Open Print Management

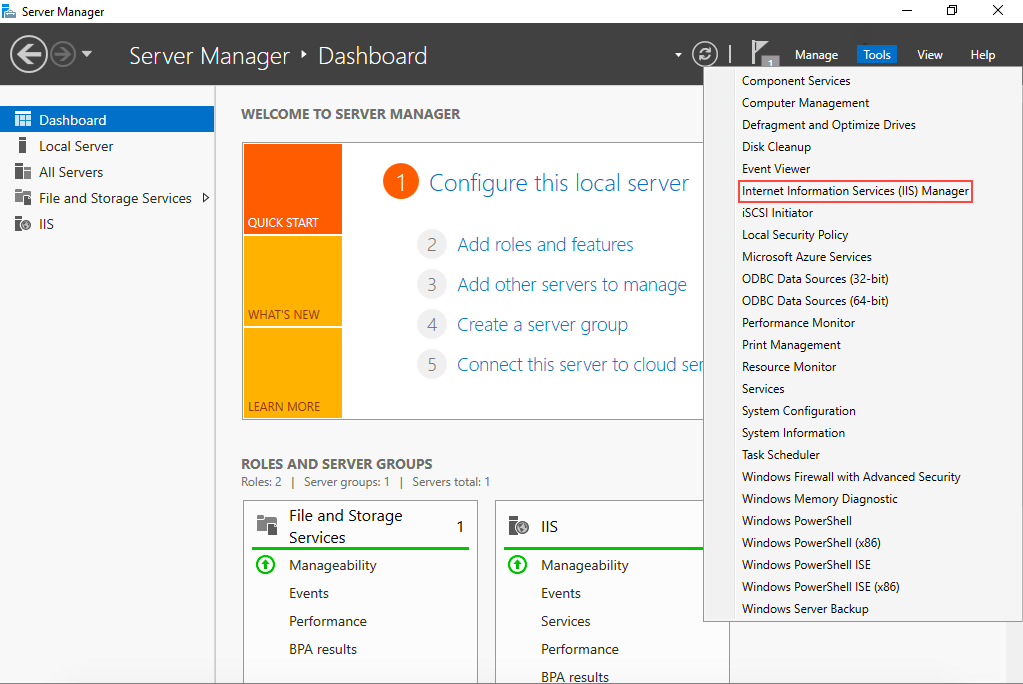pyautogui.click(x=791, y=345)
